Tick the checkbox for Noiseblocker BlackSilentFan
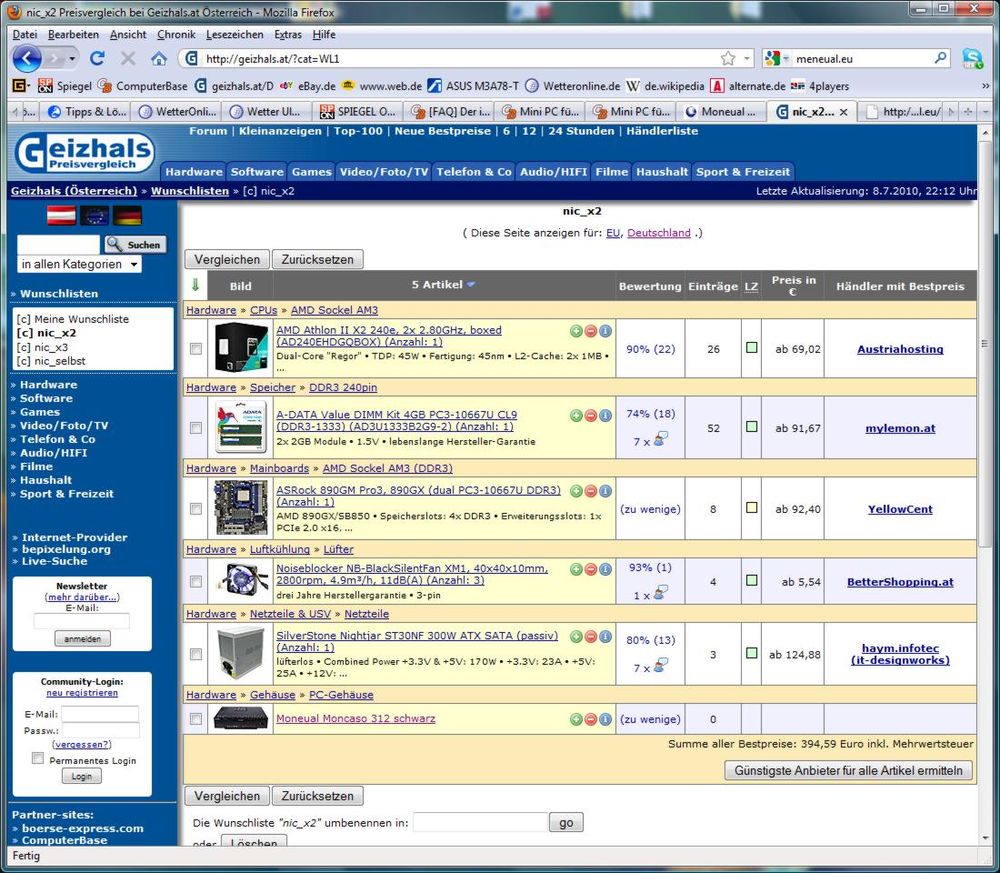Image resolution: width=1000 pixels, height=873 pixels. pyautogui.click(x=196, y=582)
